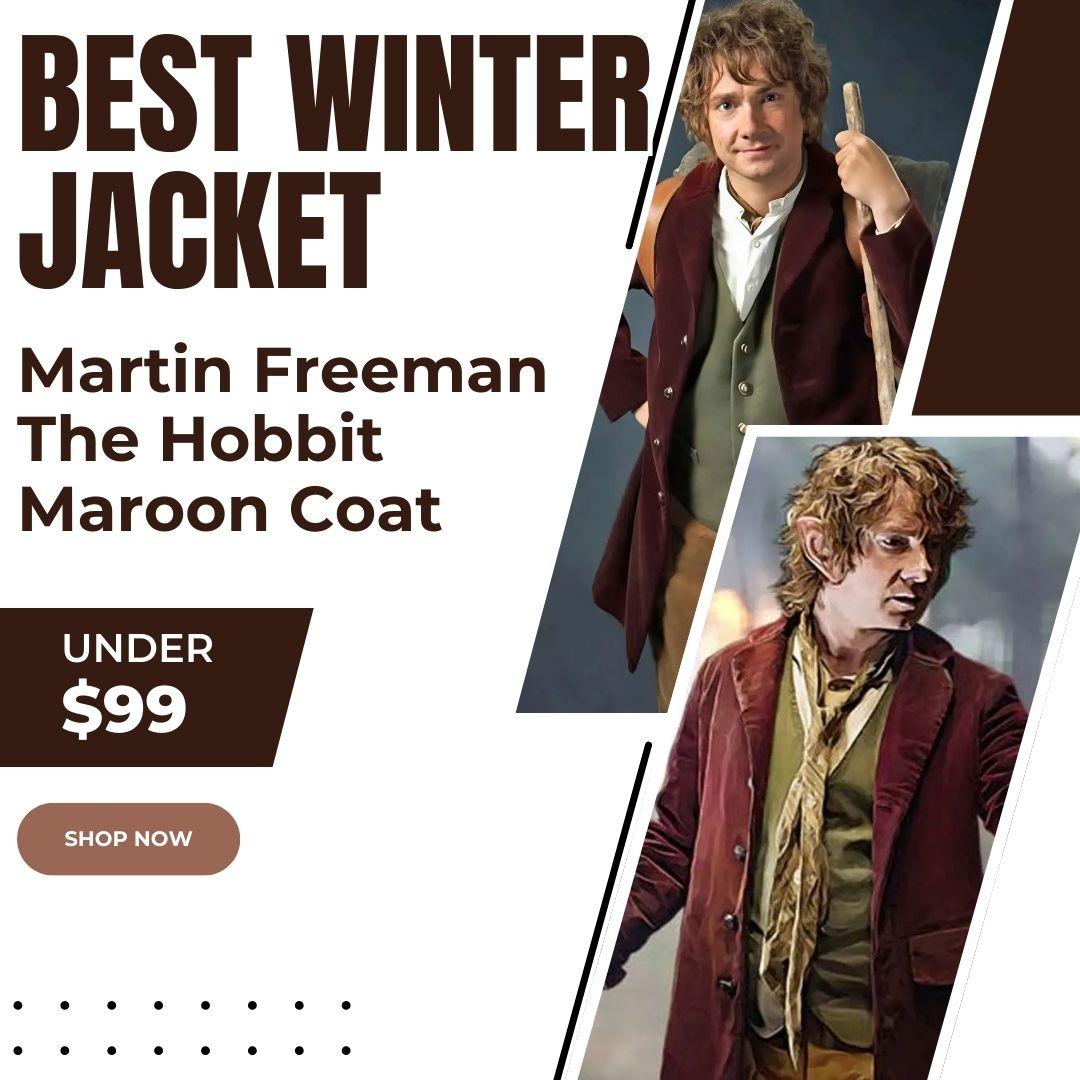
Task: Click the Martin Freeman text line
Action: coord(283,370)
